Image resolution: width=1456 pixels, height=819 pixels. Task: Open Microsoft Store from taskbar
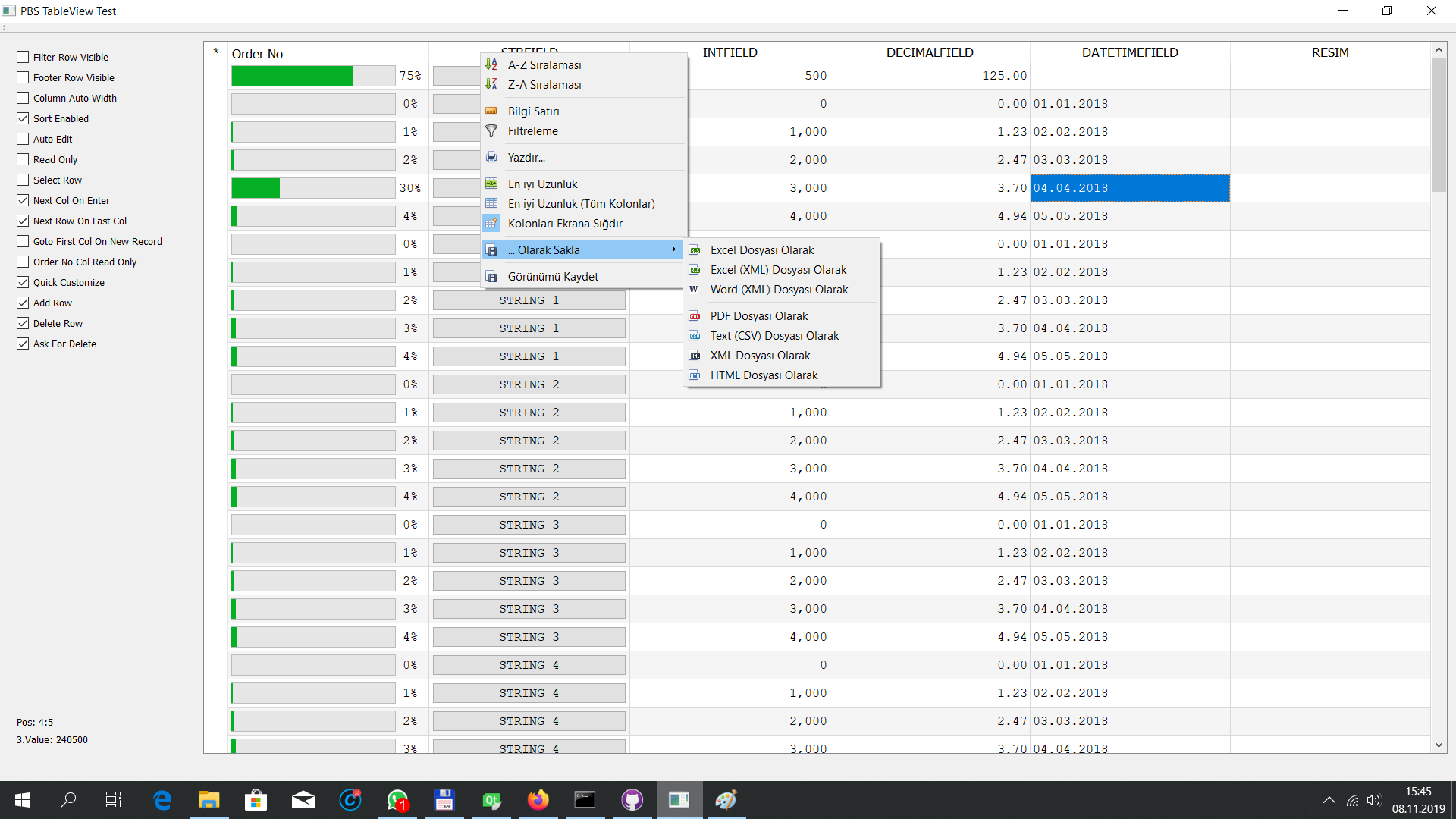[256, 800]
